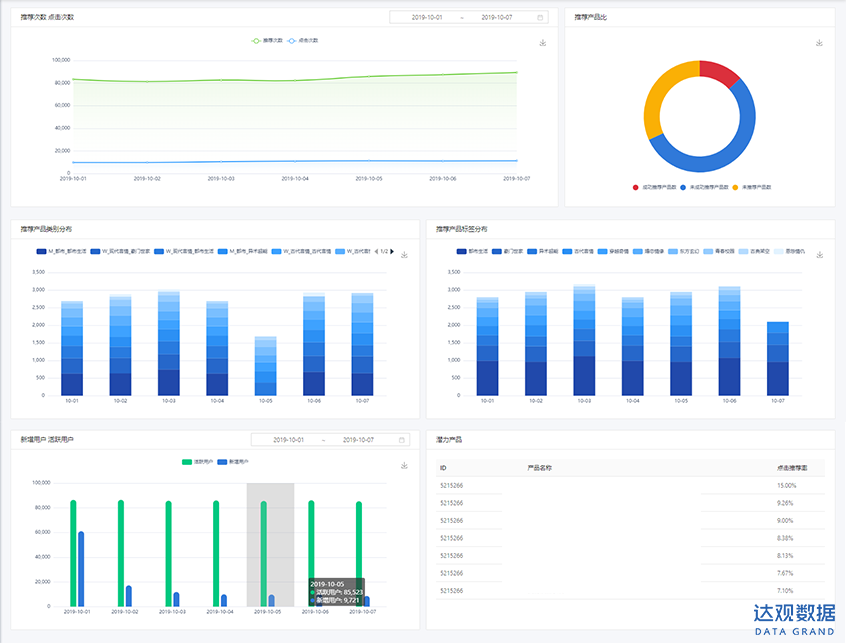The height and width of the screenshot is (643, 846).
Task: Open calendar icon in top date range picker
Action: [x=541, y=17]
